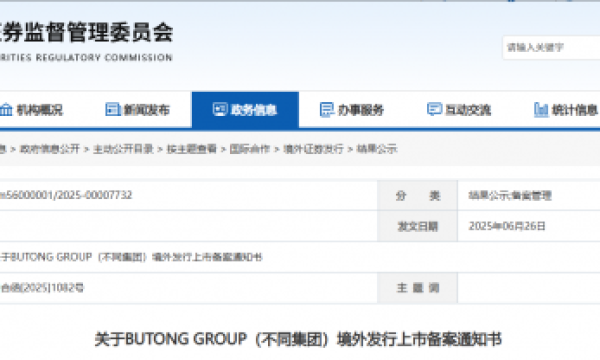The height and width of the screenshot is (360, 600).
Task: Click the date 2025年06月26日
Action: pos(507,226)
